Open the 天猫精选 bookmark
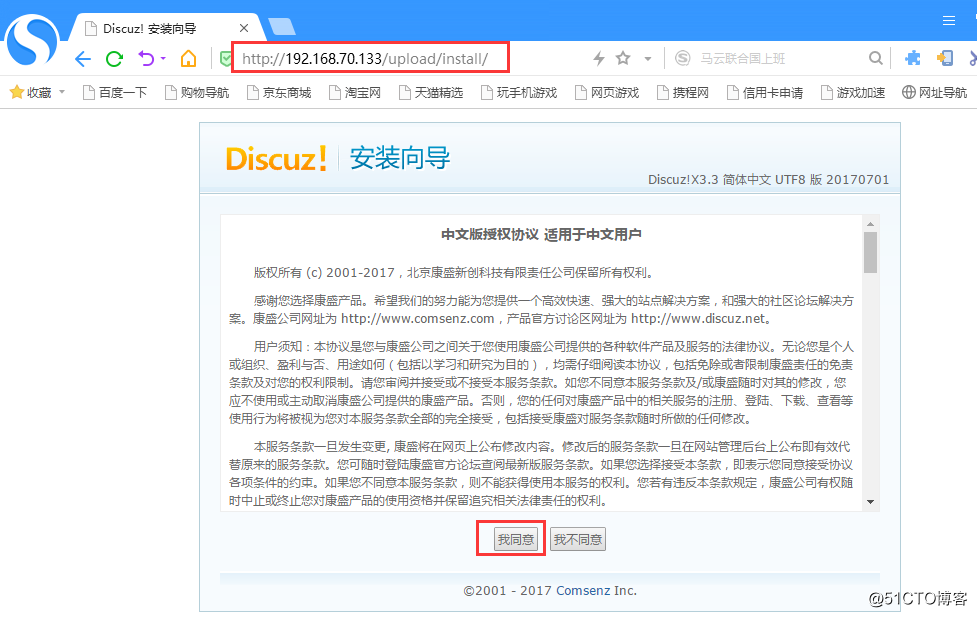 click(431, 93)
